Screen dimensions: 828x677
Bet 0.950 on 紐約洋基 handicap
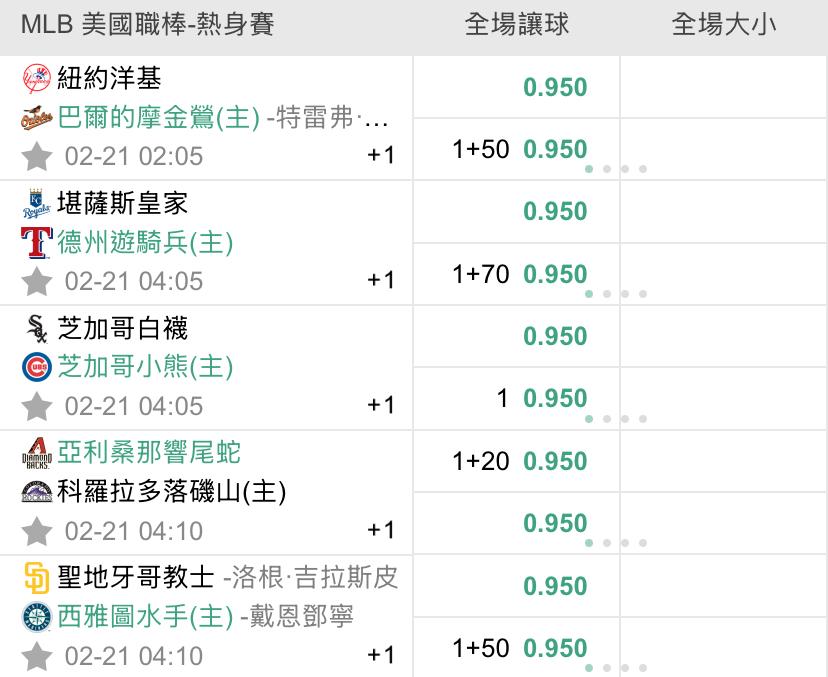point(555,87)
